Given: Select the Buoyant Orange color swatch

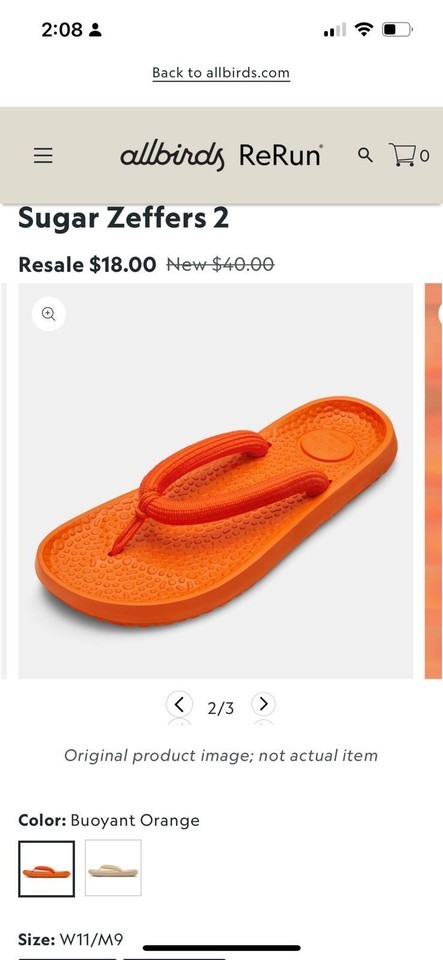Looking at the screenshot, I should 47,868.
